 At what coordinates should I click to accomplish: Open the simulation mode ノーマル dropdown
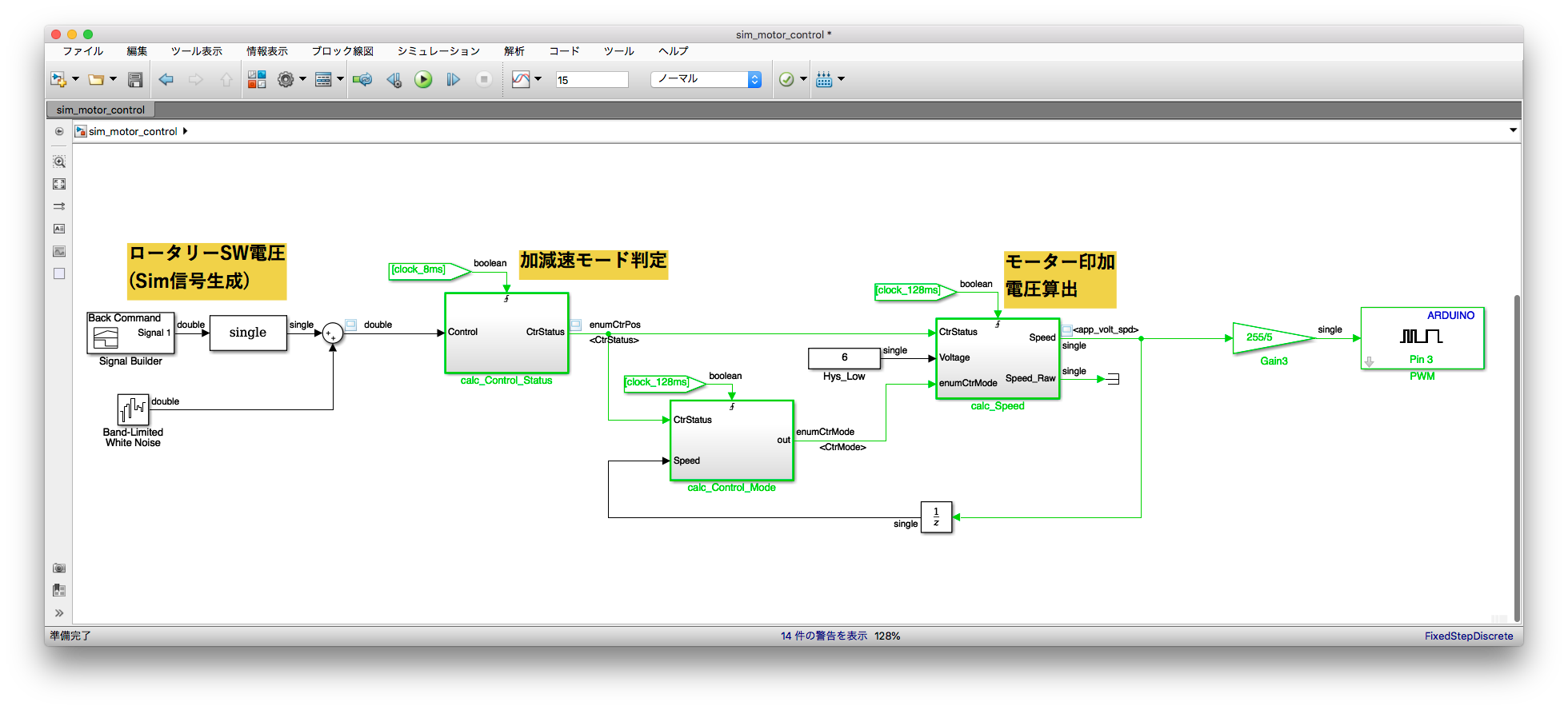pyautogui.click(x=706, y=79)
